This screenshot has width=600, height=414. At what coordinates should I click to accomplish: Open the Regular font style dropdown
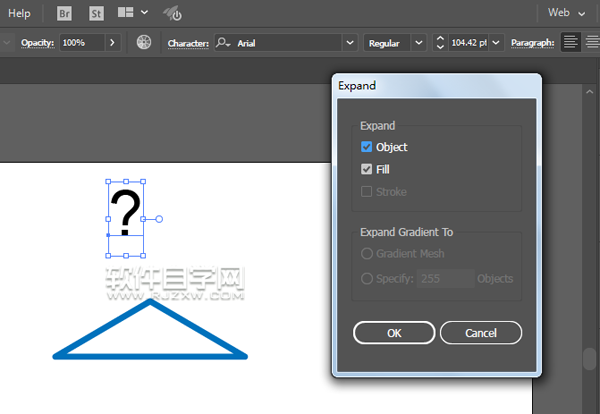tap(417, 43)
